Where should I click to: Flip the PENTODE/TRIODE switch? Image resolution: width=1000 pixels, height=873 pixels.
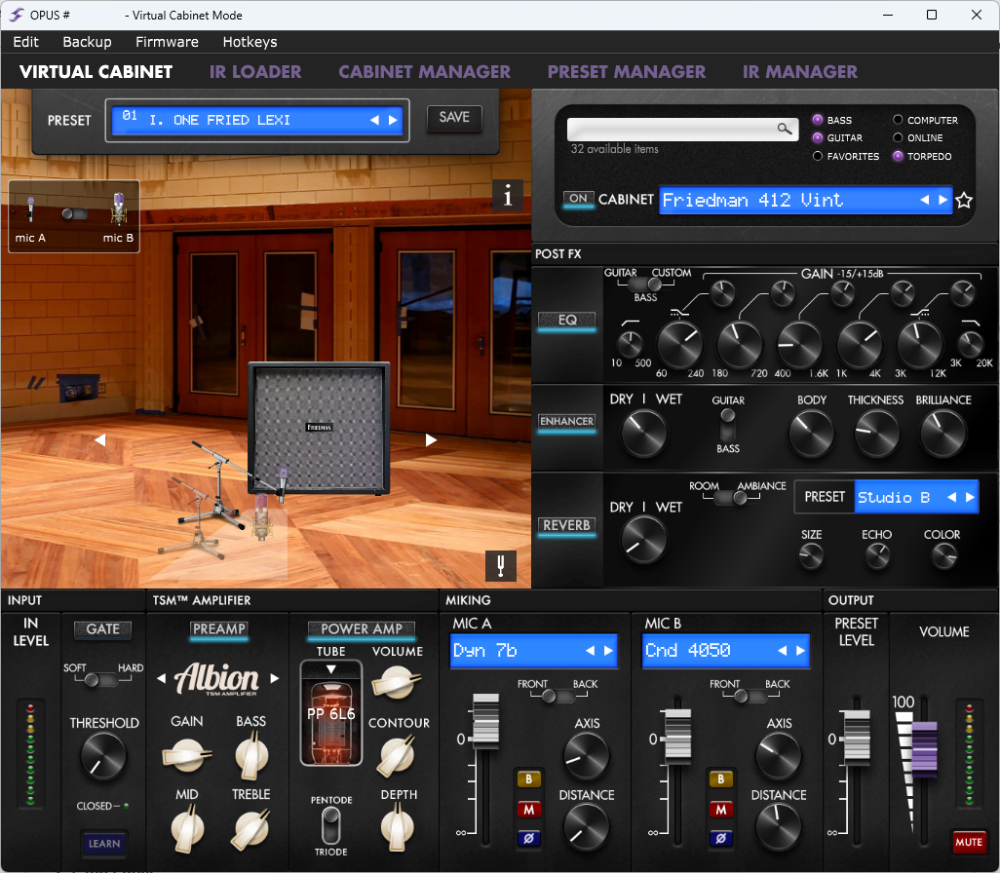click(330, 825)
